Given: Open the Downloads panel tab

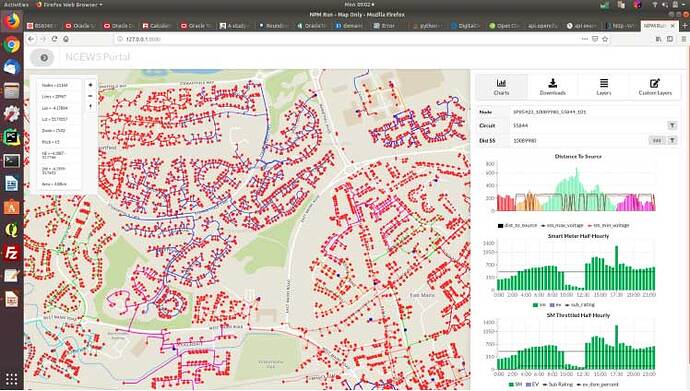Looking at the screenshot, I should point(552,87).
